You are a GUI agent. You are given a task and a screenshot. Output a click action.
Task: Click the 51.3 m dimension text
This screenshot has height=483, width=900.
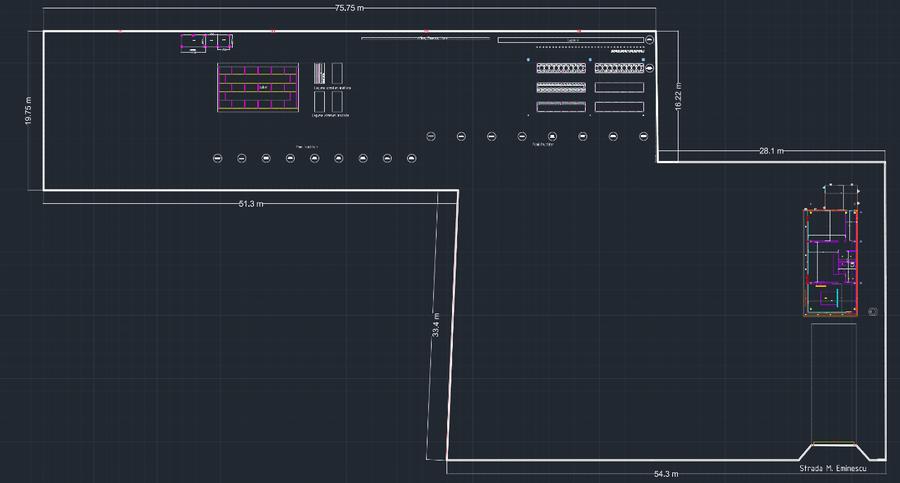(x=251, y=204)
